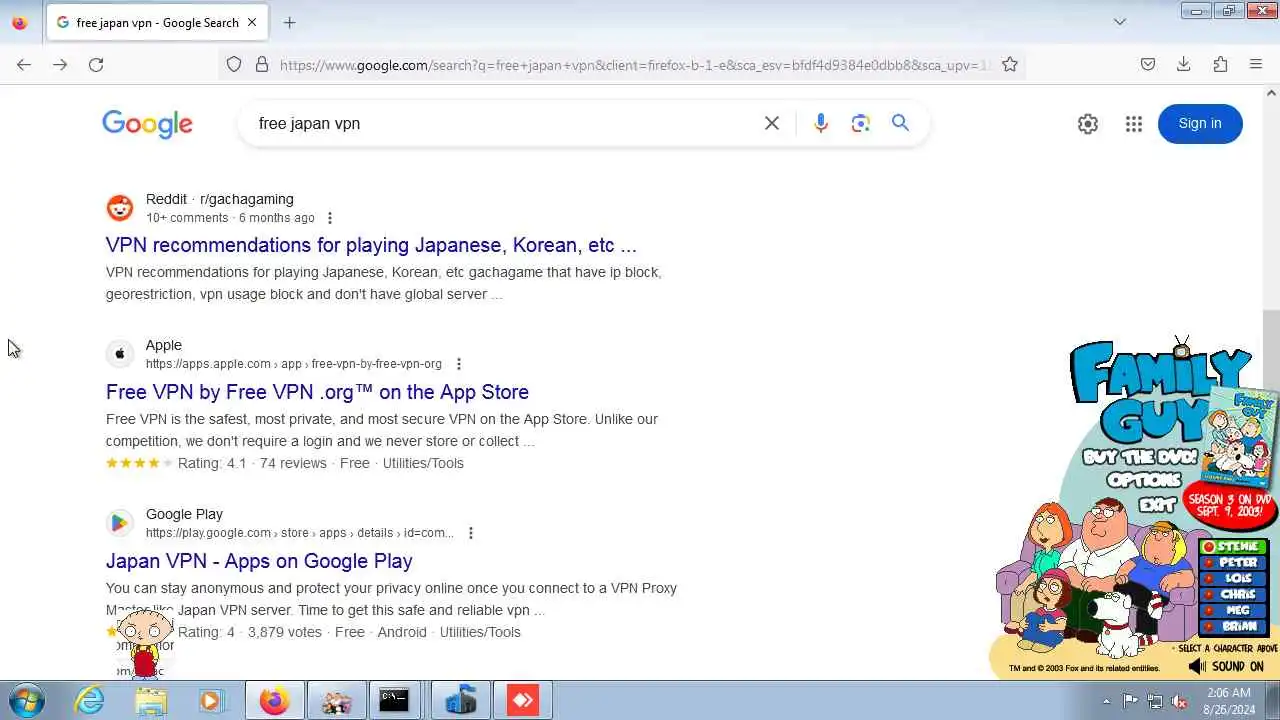The width and height of the screenshot is (1280, 720).
Task: Open the Action Center flag tray icon
Action: pos(1130,701)
